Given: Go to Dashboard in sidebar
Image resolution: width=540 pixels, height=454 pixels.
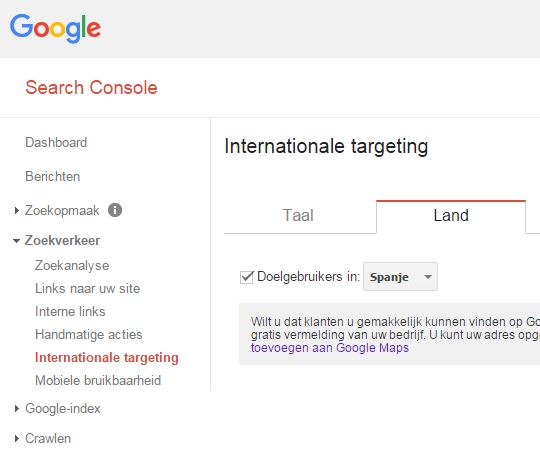Looking at the screenshot, I should click(56, 142).
